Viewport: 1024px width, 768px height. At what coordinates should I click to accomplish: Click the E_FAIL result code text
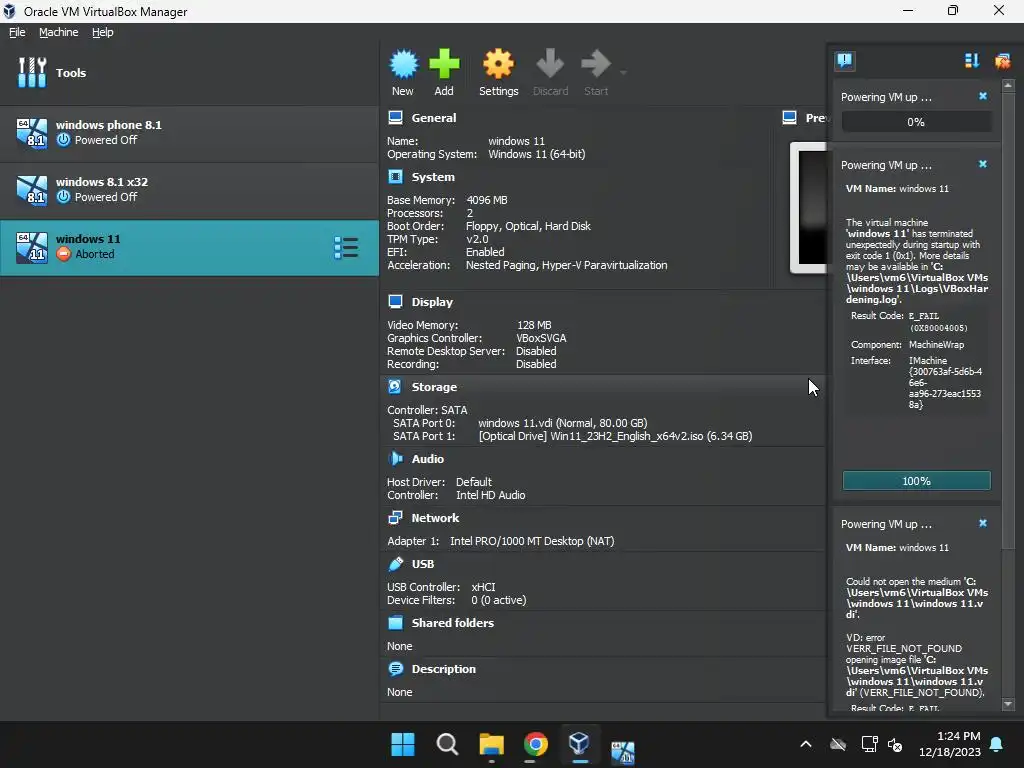(x=923, y=315)
